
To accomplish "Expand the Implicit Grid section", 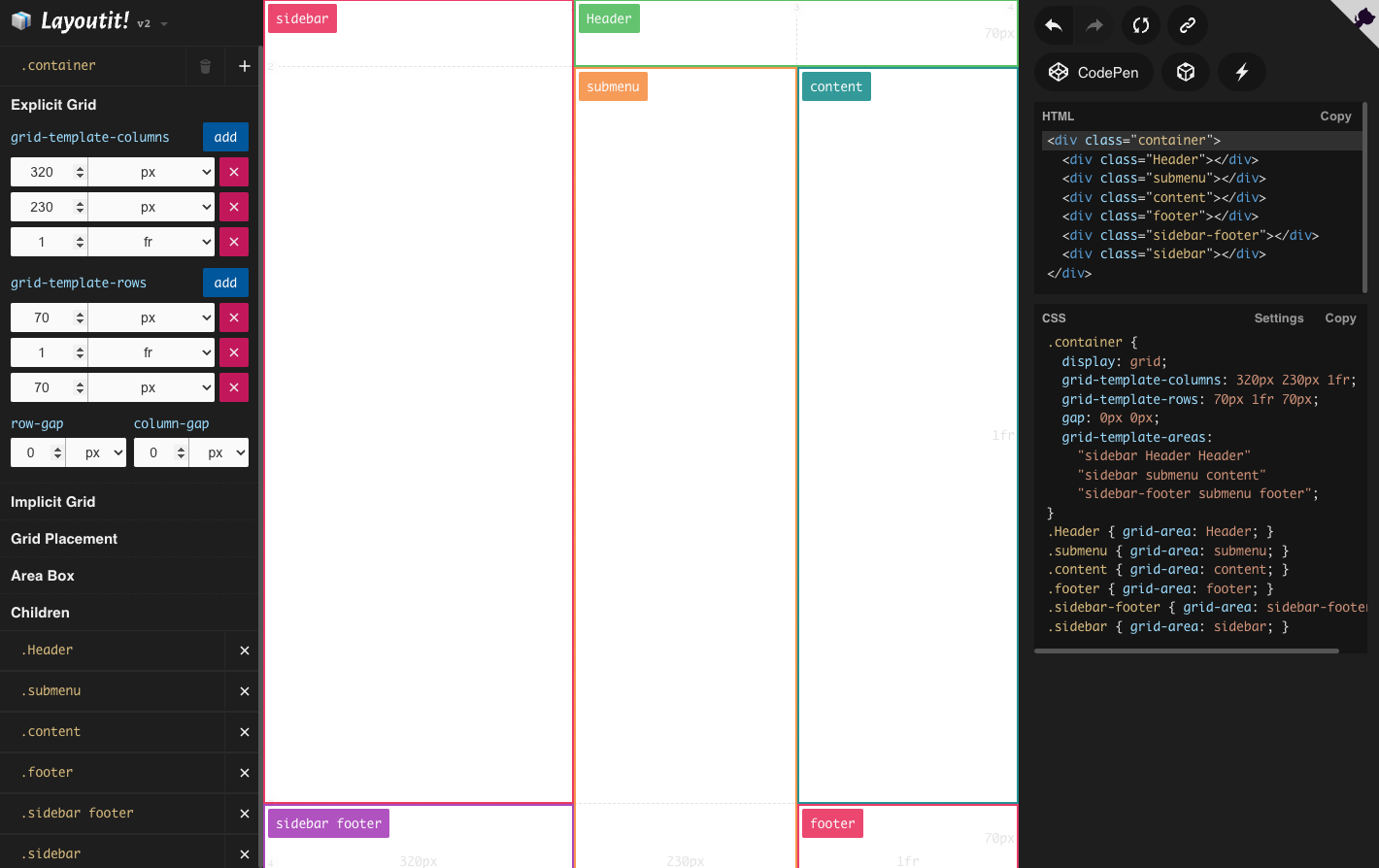I will coord(55,501).
